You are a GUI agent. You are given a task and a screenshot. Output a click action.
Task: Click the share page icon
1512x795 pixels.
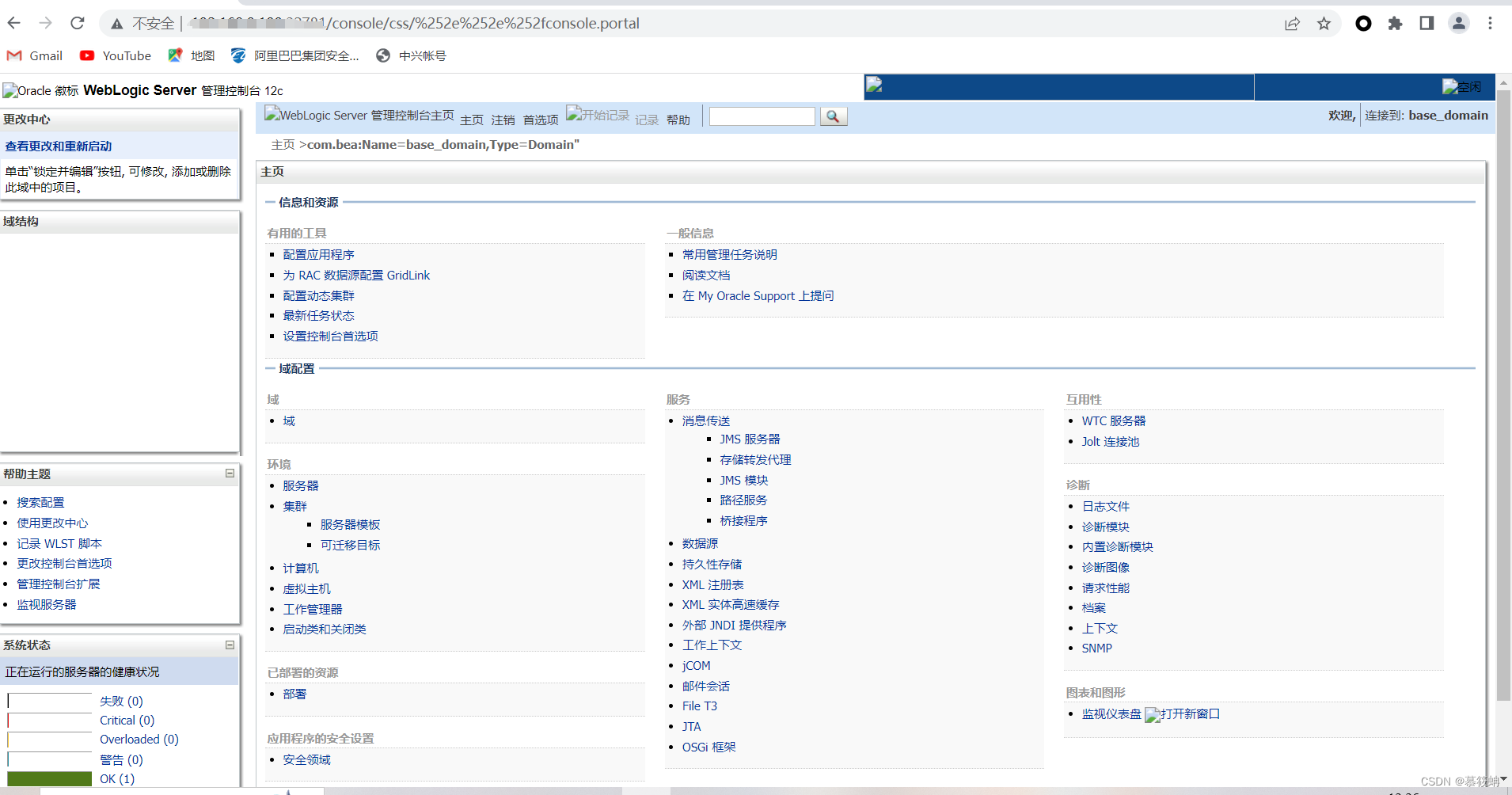tap(1292, 24)
